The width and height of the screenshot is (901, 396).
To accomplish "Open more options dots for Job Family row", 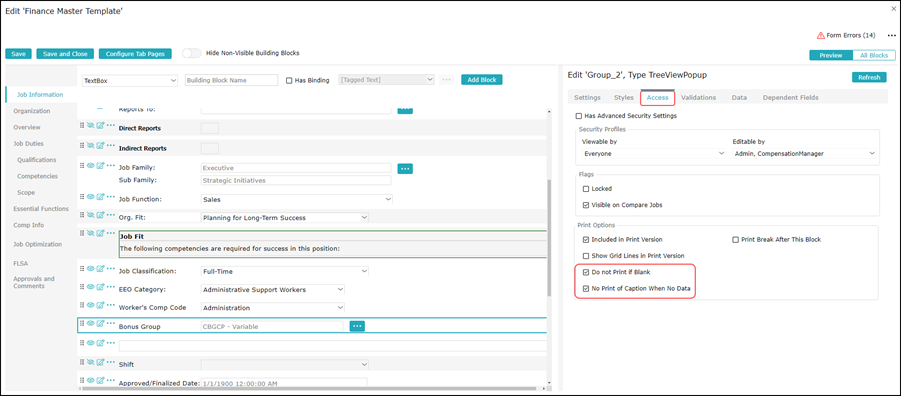I will 110,166.
